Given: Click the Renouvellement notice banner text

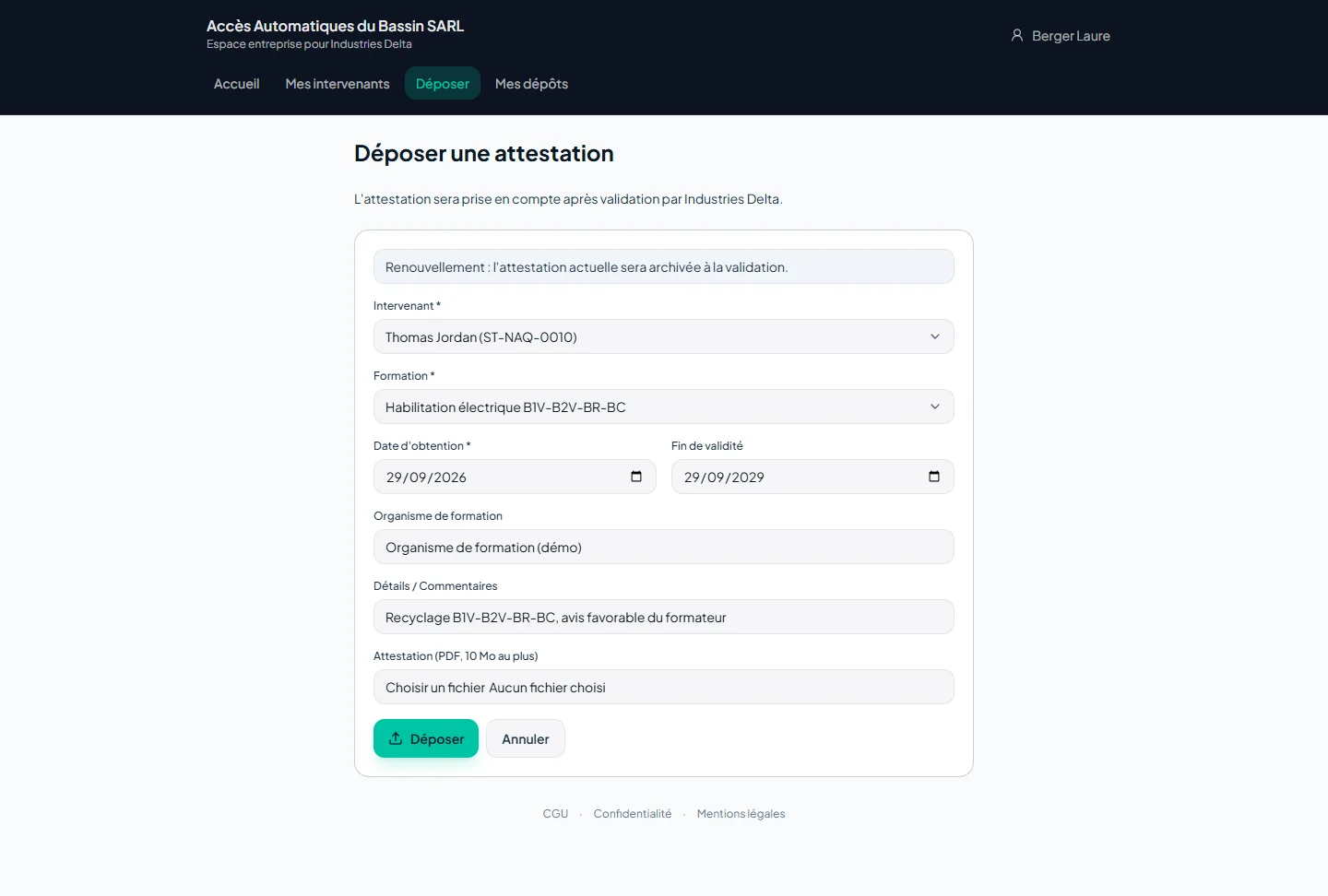Looking at the screenshot, I should [x=587, y=267].
